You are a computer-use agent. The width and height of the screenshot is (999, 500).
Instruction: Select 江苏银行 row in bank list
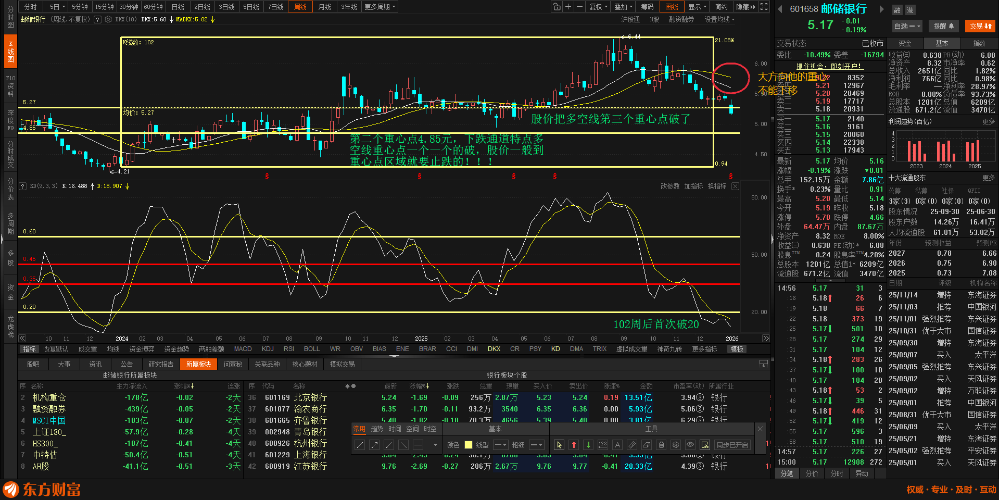point(507,466)
